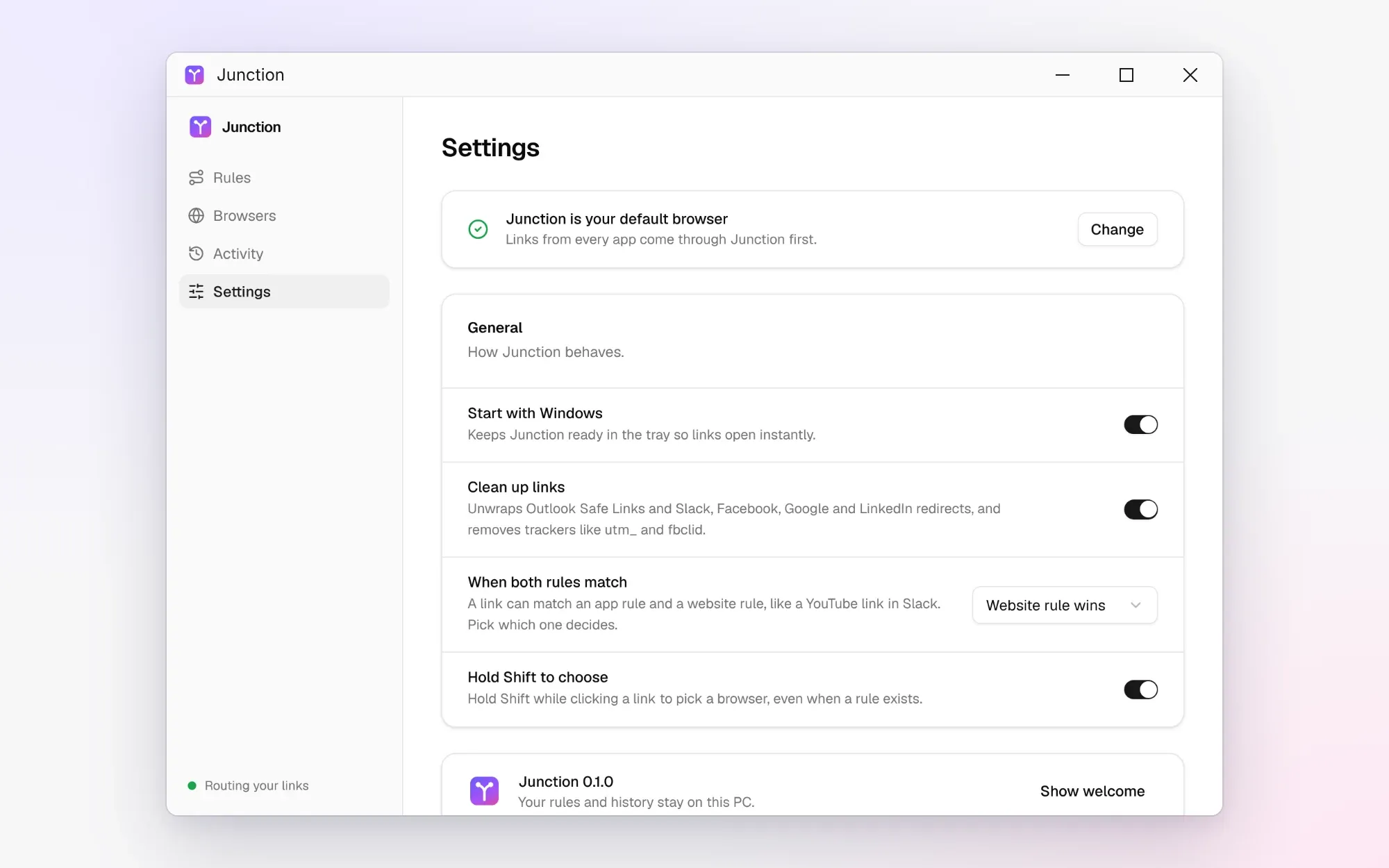
Task: Click the Junction logo in the title bar
Action: [x=194, y=75]
